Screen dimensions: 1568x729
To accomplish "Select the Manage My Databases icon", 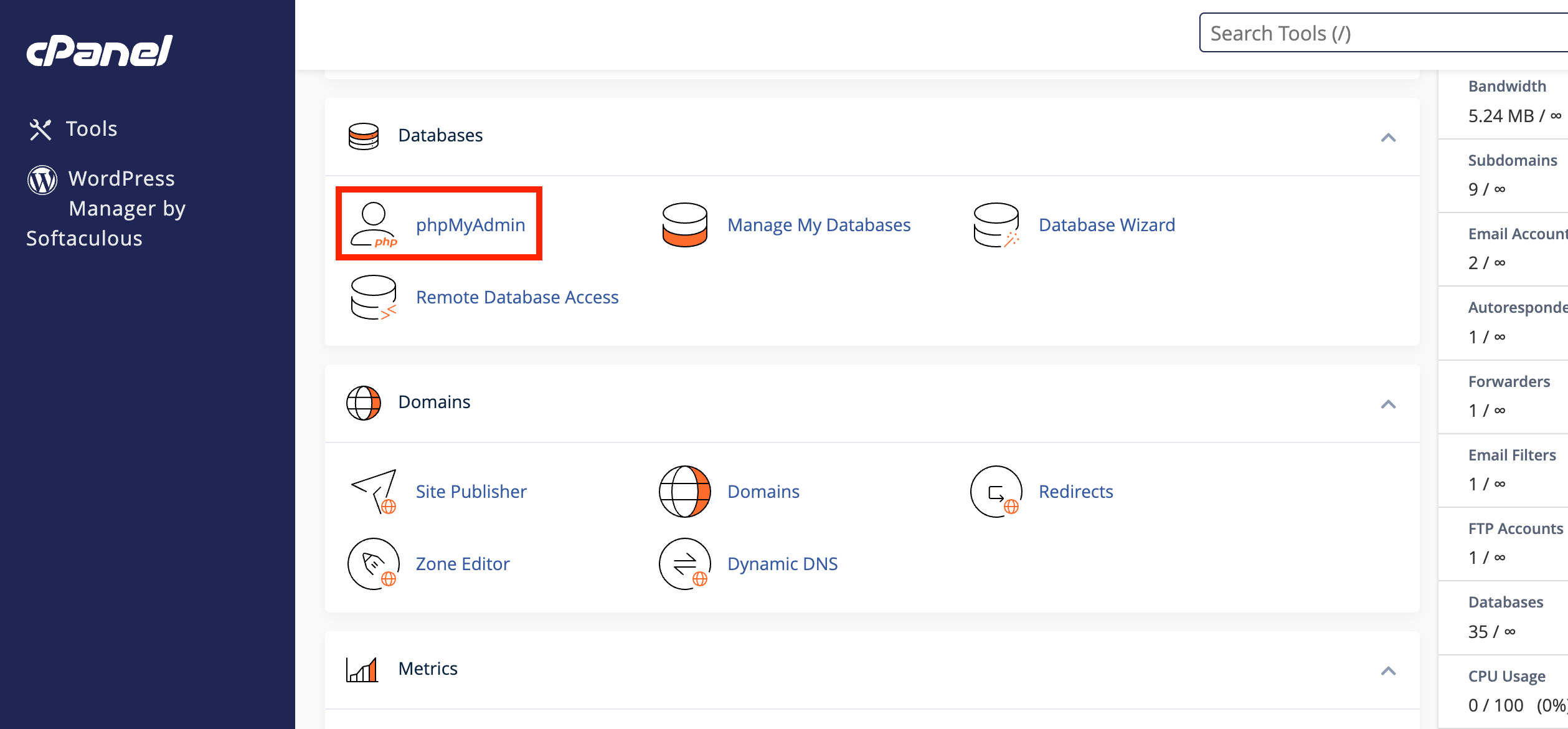I will click(685, 224).
